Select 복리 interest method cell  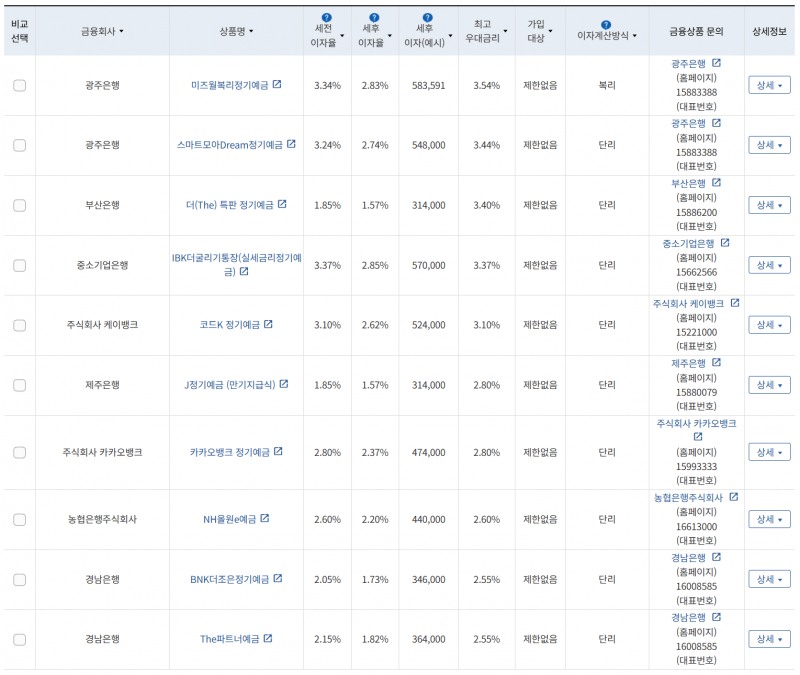[x=607, y=85]
